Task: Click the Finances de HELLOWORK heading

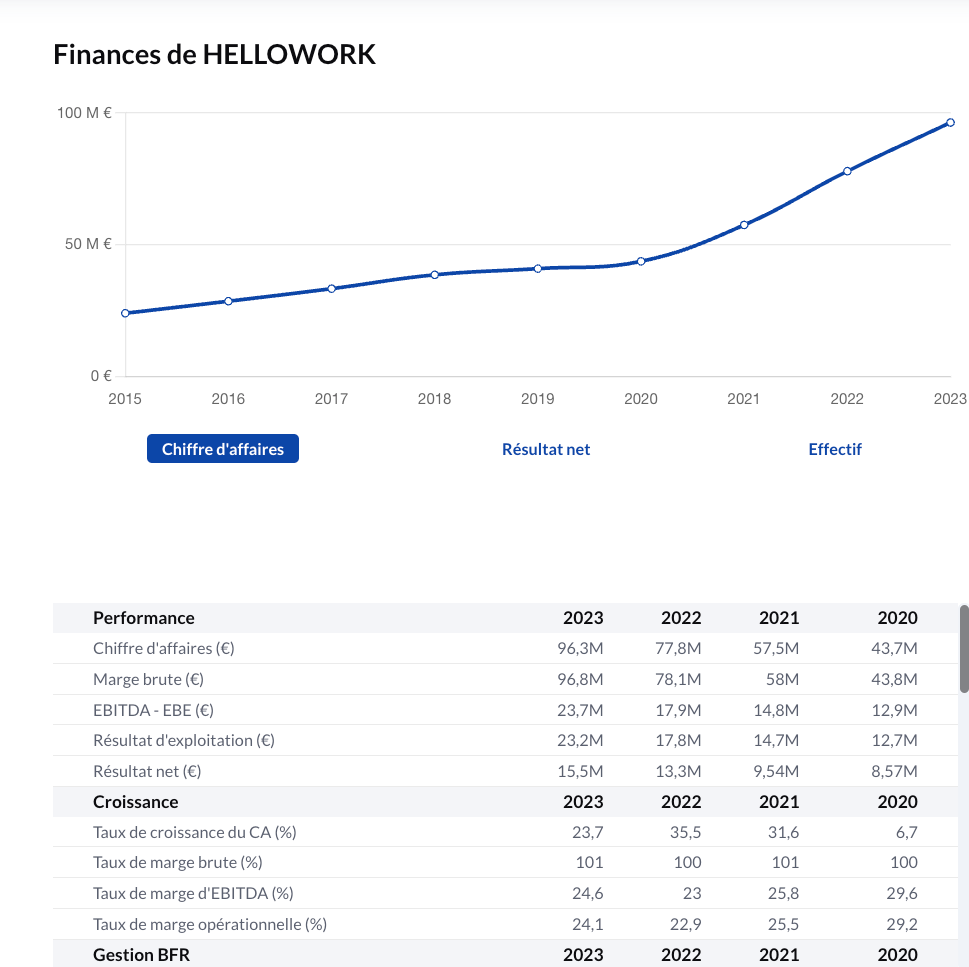Action: [214, 54]
